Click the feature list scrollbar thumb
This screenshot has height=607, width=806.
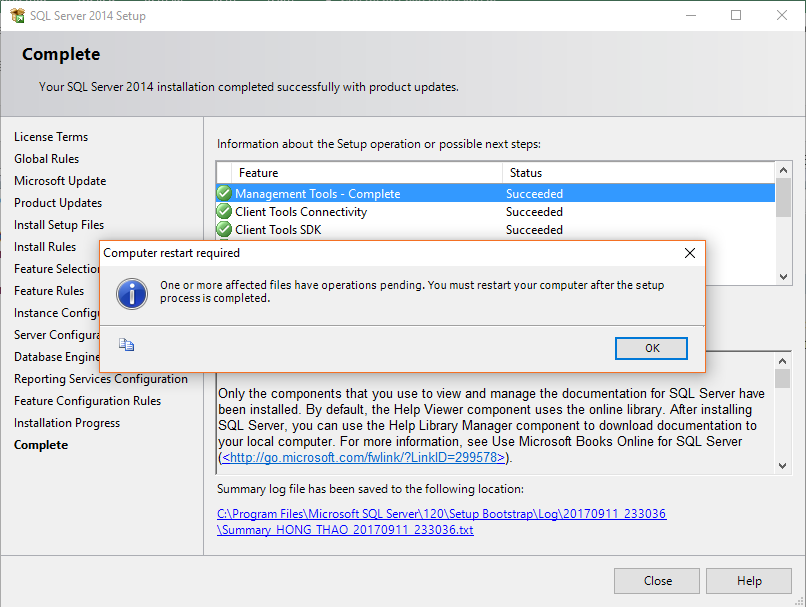783,197
